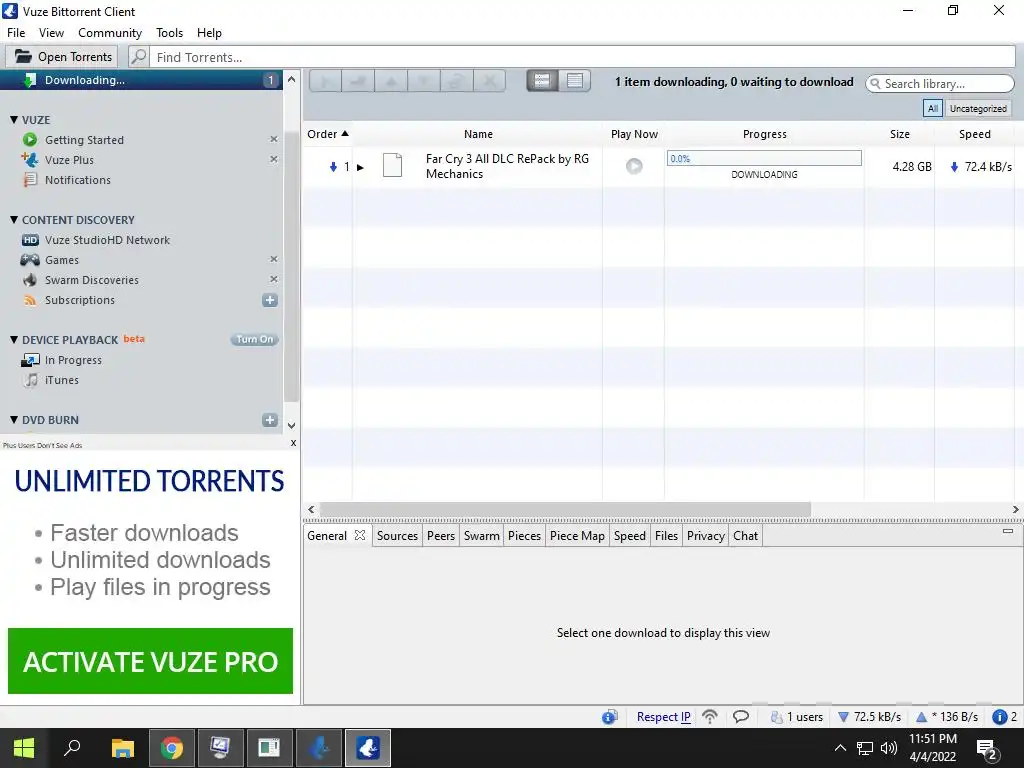Open the Piece Map tab
This screenshot has width=1024, height=768.
click(x=577, y=536)
